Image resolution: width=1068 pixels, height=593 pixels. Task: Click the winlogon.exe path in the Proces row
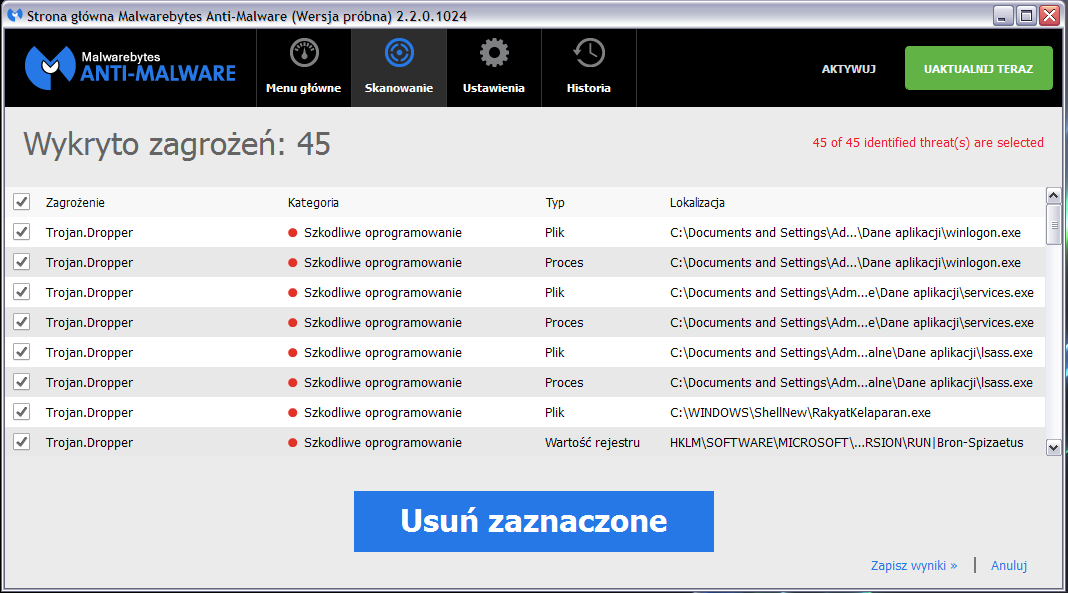845,262
